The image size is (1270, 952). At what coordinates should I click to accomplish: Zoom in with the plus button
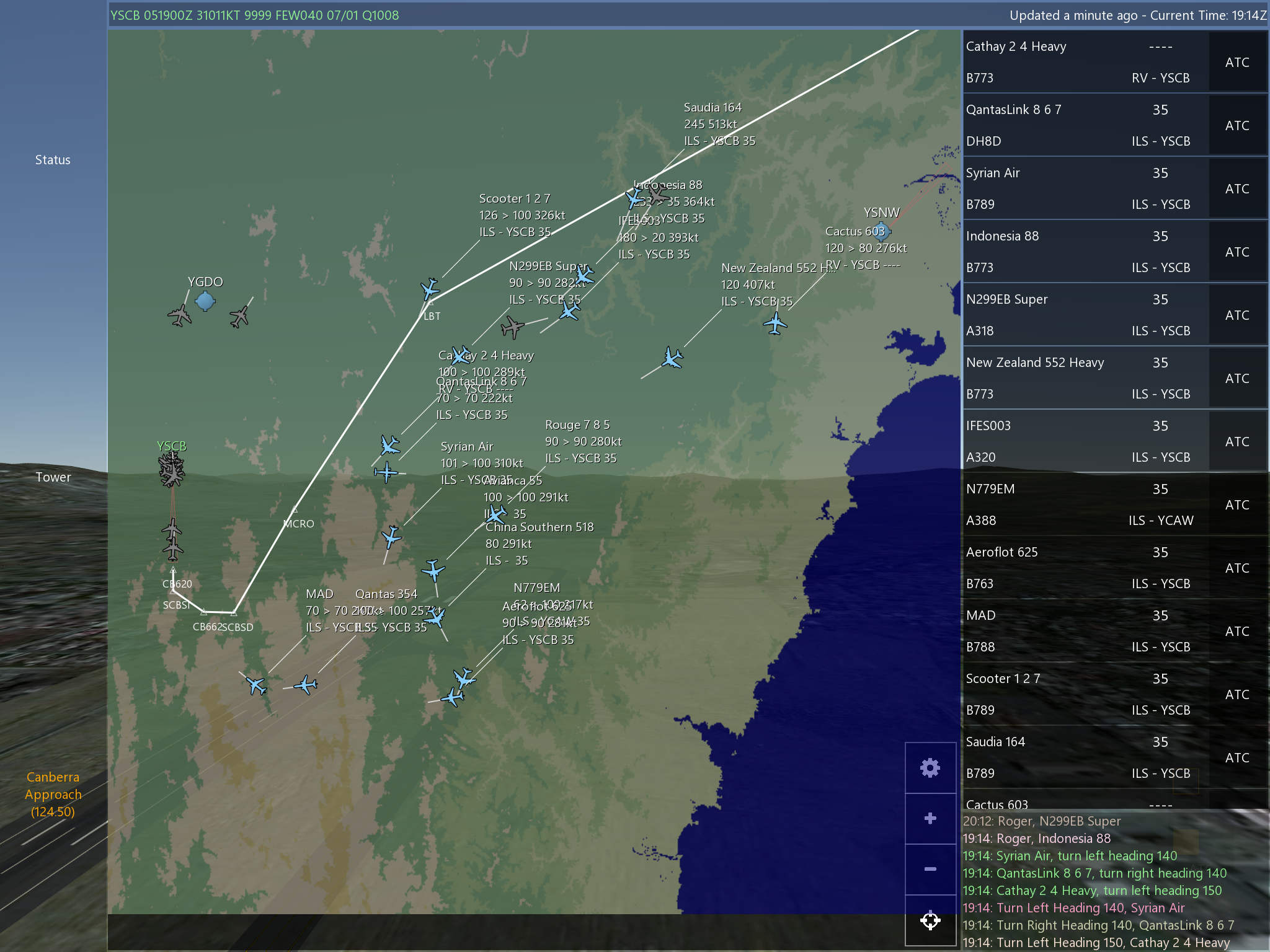coord(930,819)
